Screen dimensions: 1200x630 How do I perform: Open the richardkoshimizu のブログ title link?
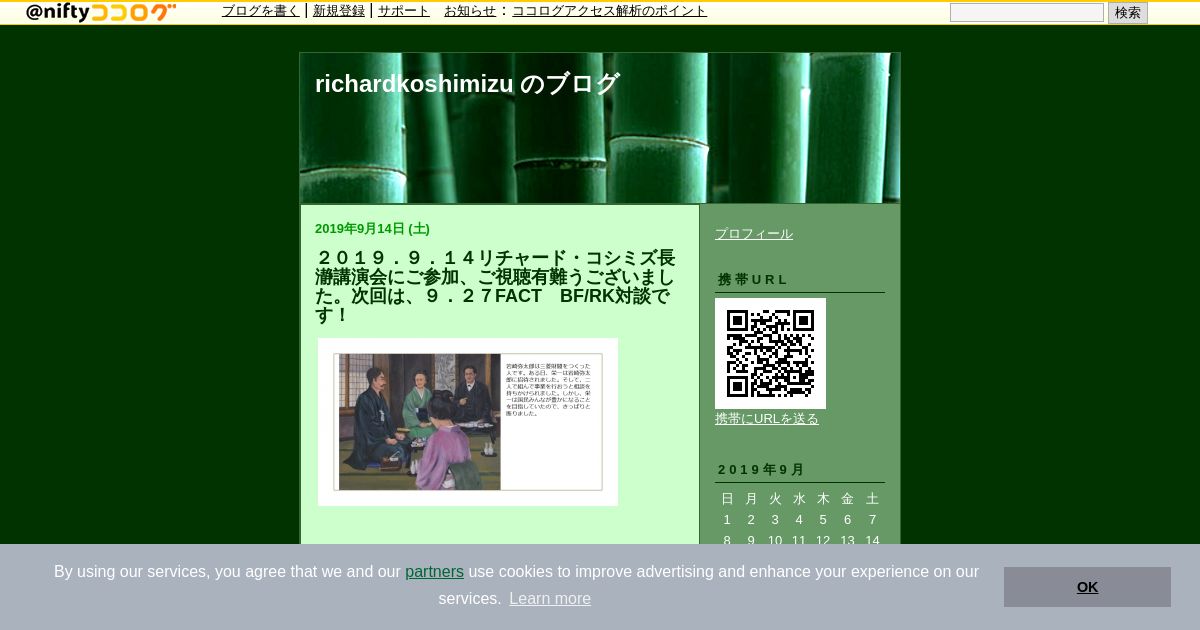[467, 84]
